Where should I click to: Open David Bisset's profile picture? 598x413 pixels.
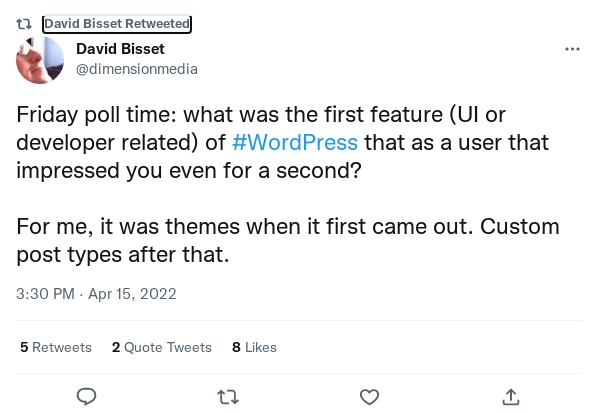point(40,60)
